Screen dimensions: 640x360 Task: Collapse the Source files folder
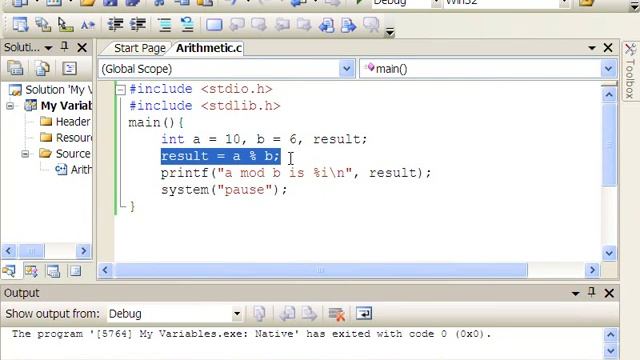click(x=25, y=154)
